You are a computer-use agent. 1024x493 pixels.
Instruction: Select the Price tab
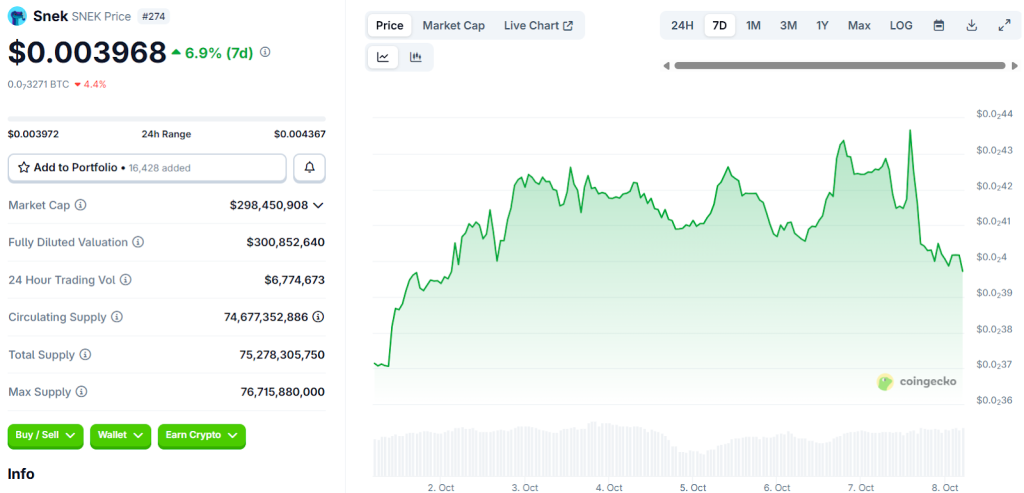pyautogui.click(x=390, y=25)
